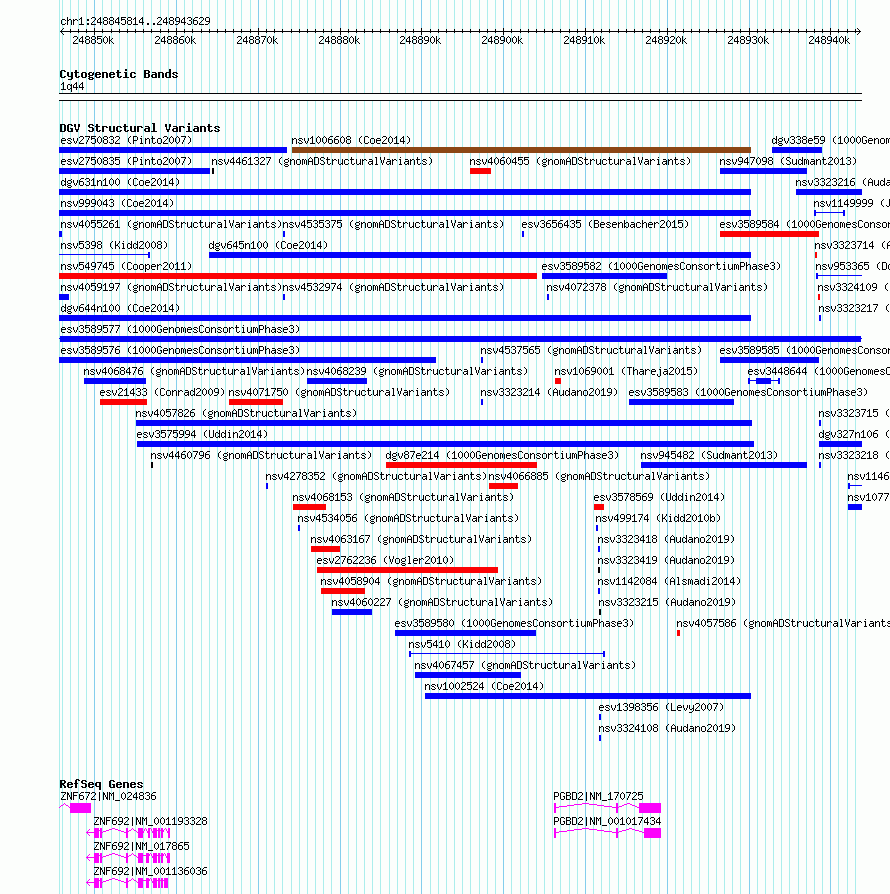Image resolution: width=890 pixels, height=894 pixels.
Task: Click nsv4063167 gnomAD variant label
Action: (421, 539)
